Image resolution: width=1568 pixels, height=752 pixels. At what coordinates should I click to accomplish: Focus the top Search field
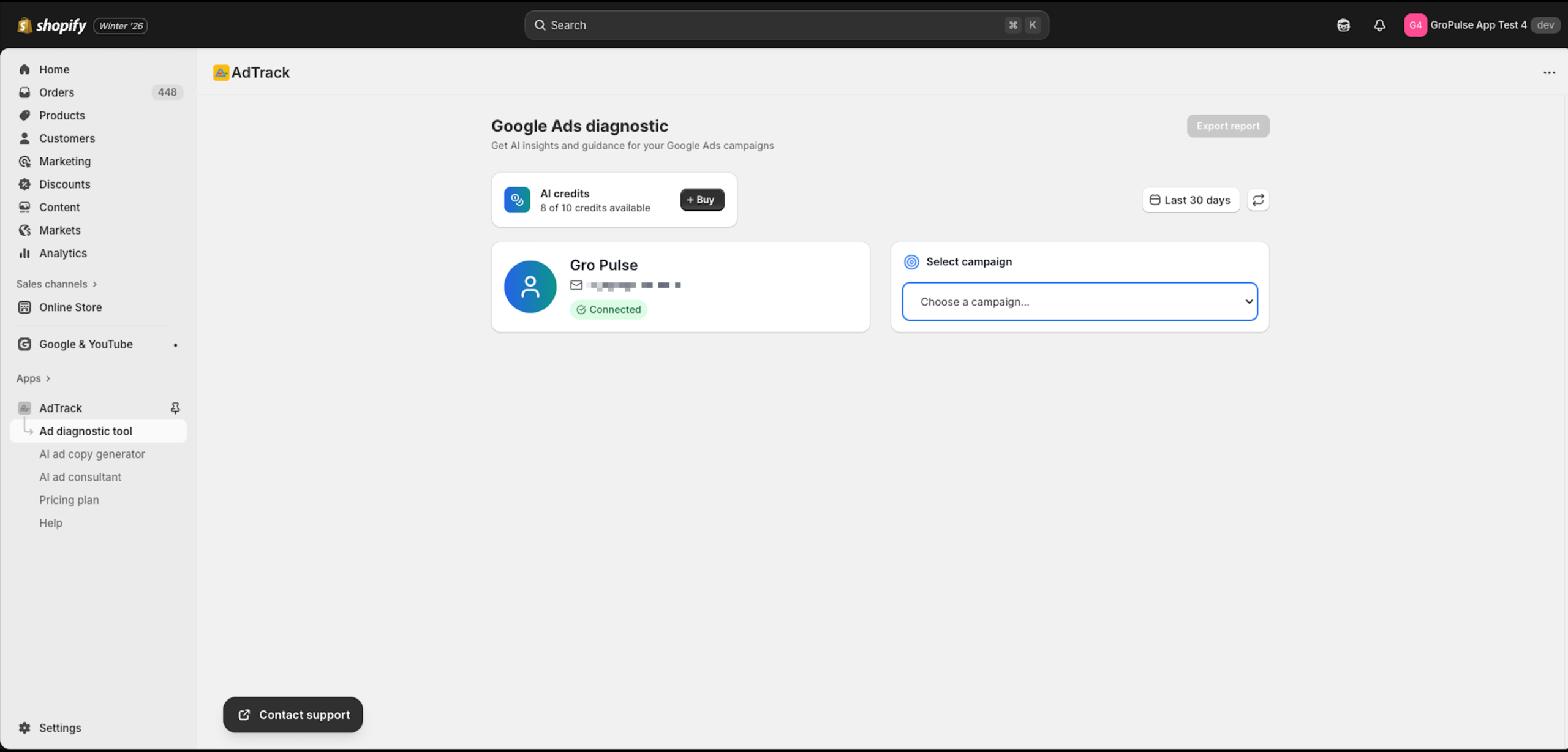point(785,25)
